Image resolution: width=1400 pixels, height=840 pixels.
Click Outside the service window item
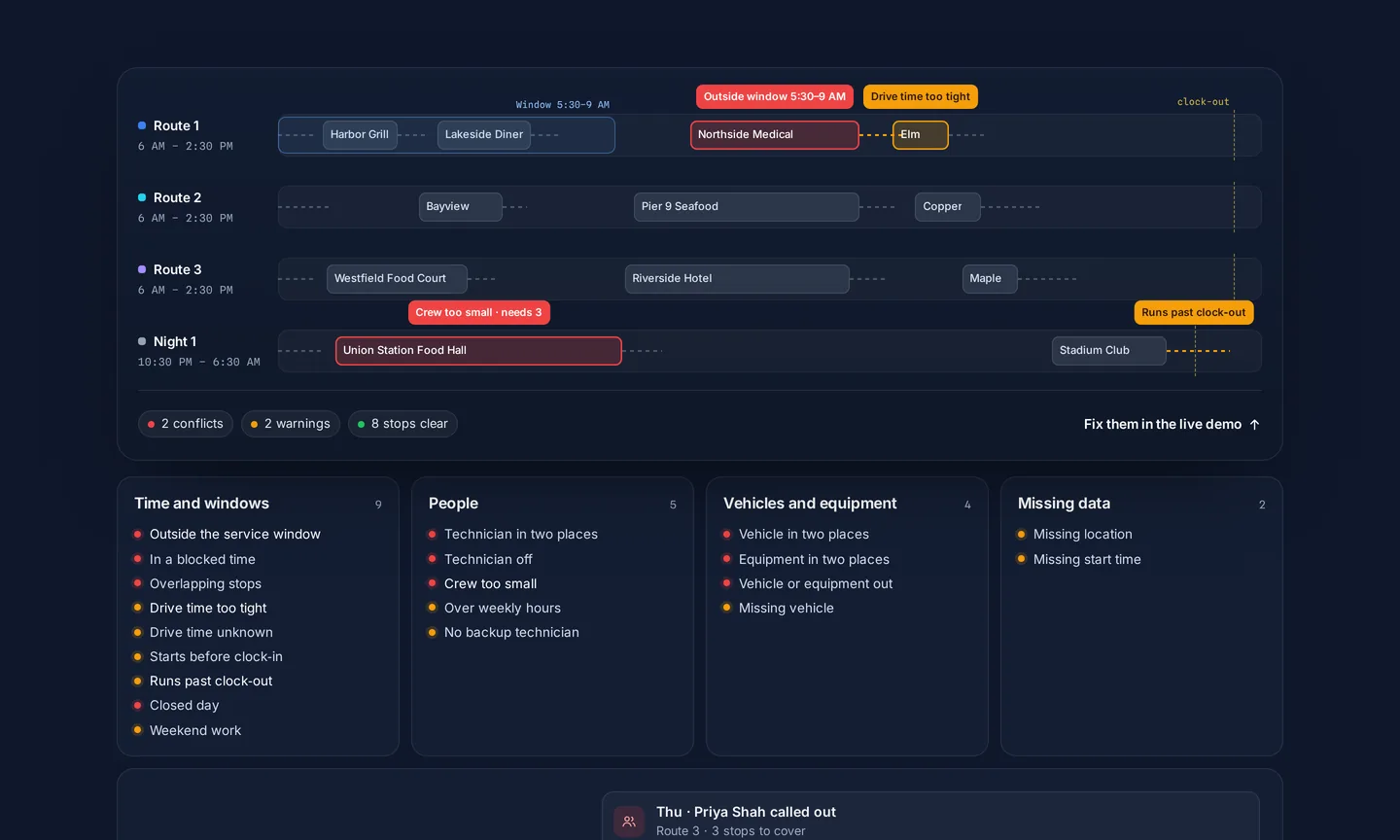(235, 535)
